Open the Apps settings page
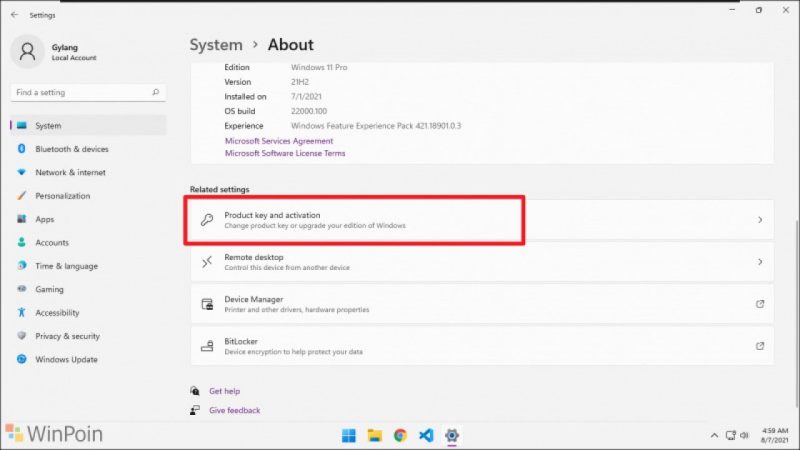 click(x=88, y=219)
